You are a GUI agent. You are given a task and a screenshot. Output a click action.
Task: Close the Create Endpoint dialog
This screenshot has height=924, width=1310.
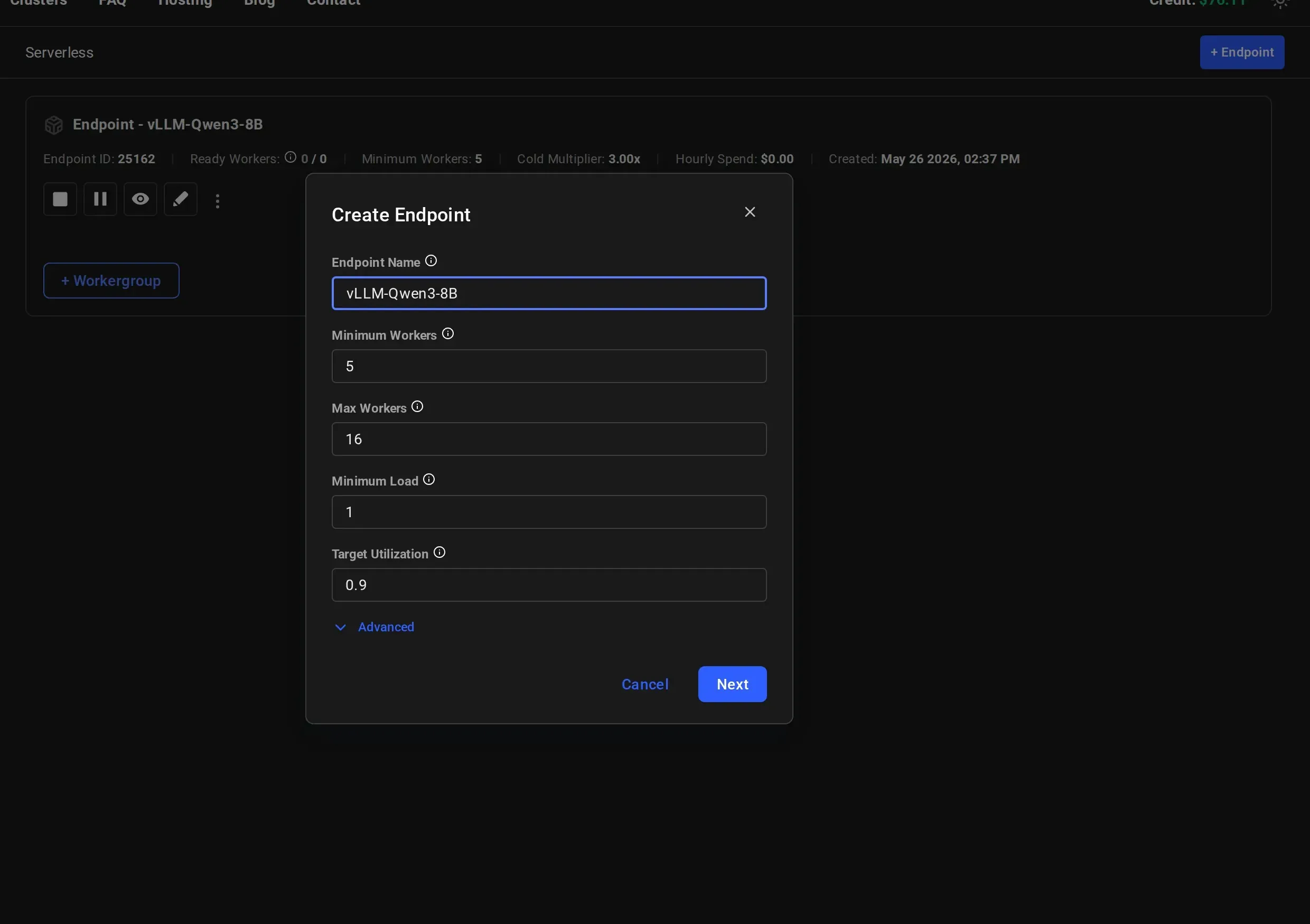point(750,212)
